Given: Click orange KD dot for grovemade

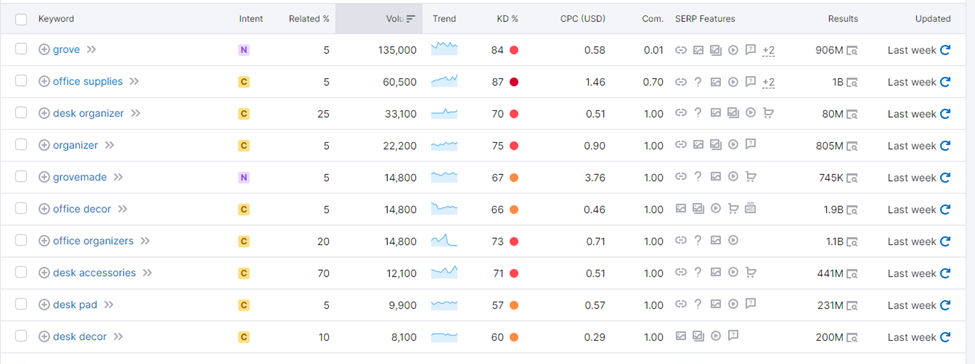Looking at the screenshot, I should point(514,177).
